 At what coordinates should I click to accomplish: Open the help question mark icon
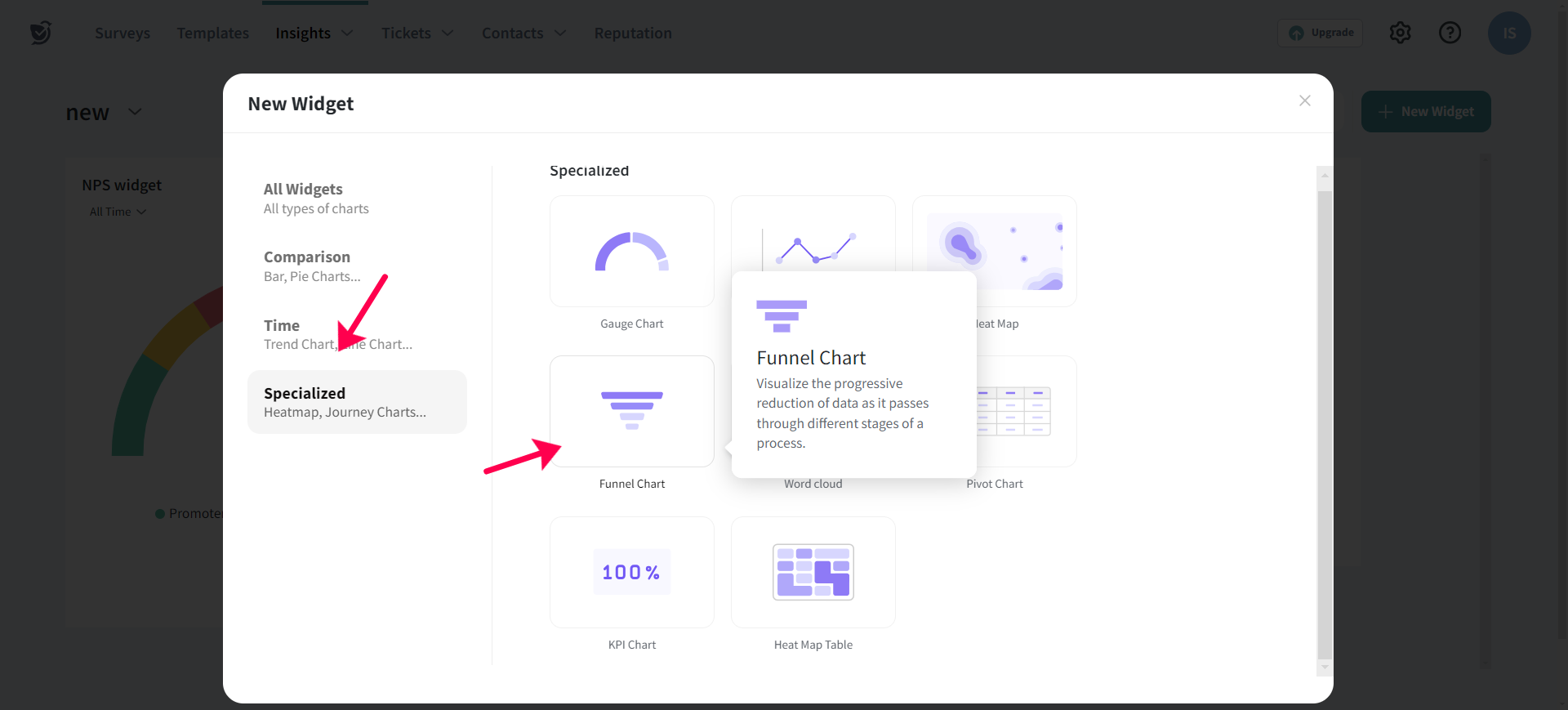[1450, 33]
